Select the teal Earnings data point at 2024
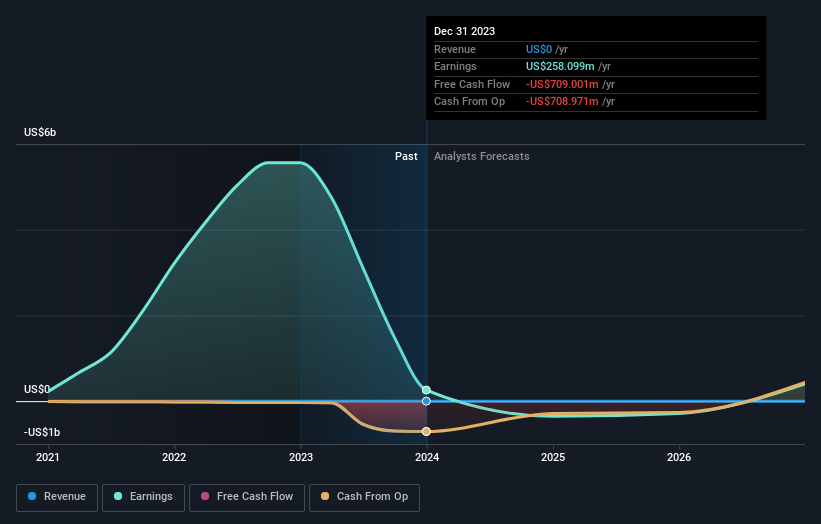Image resolution: width=821 pixels, height=524 pixels. click(x=426, y=390)
